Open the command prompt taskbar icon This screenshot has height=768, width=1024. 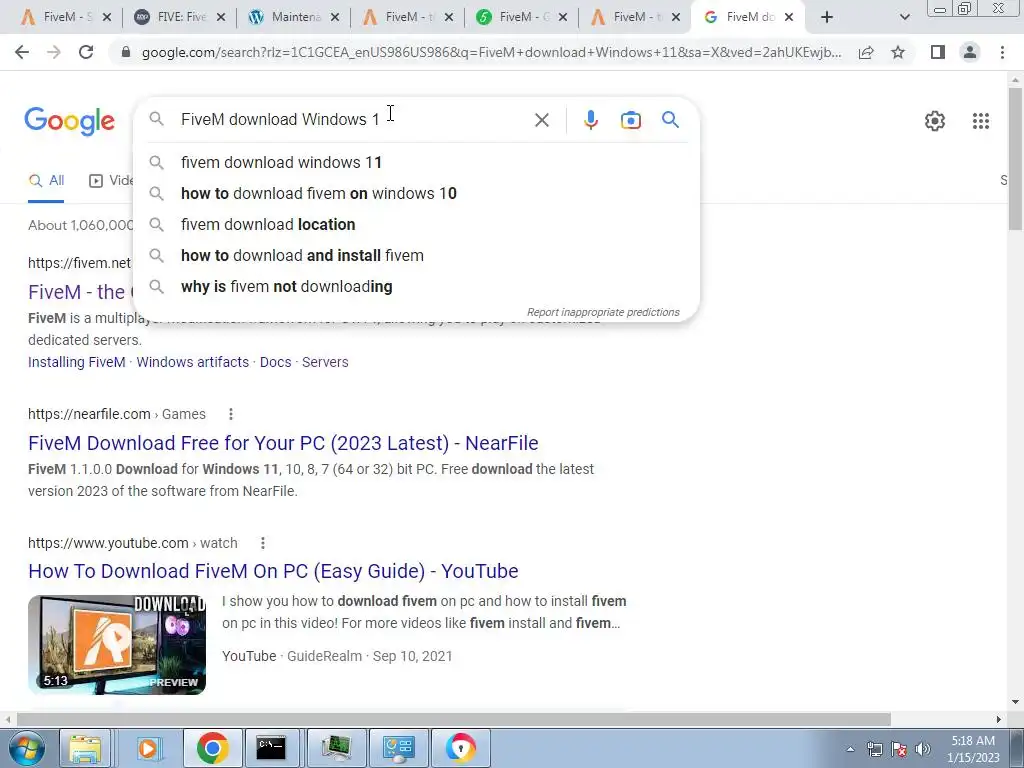click(271, 748)
